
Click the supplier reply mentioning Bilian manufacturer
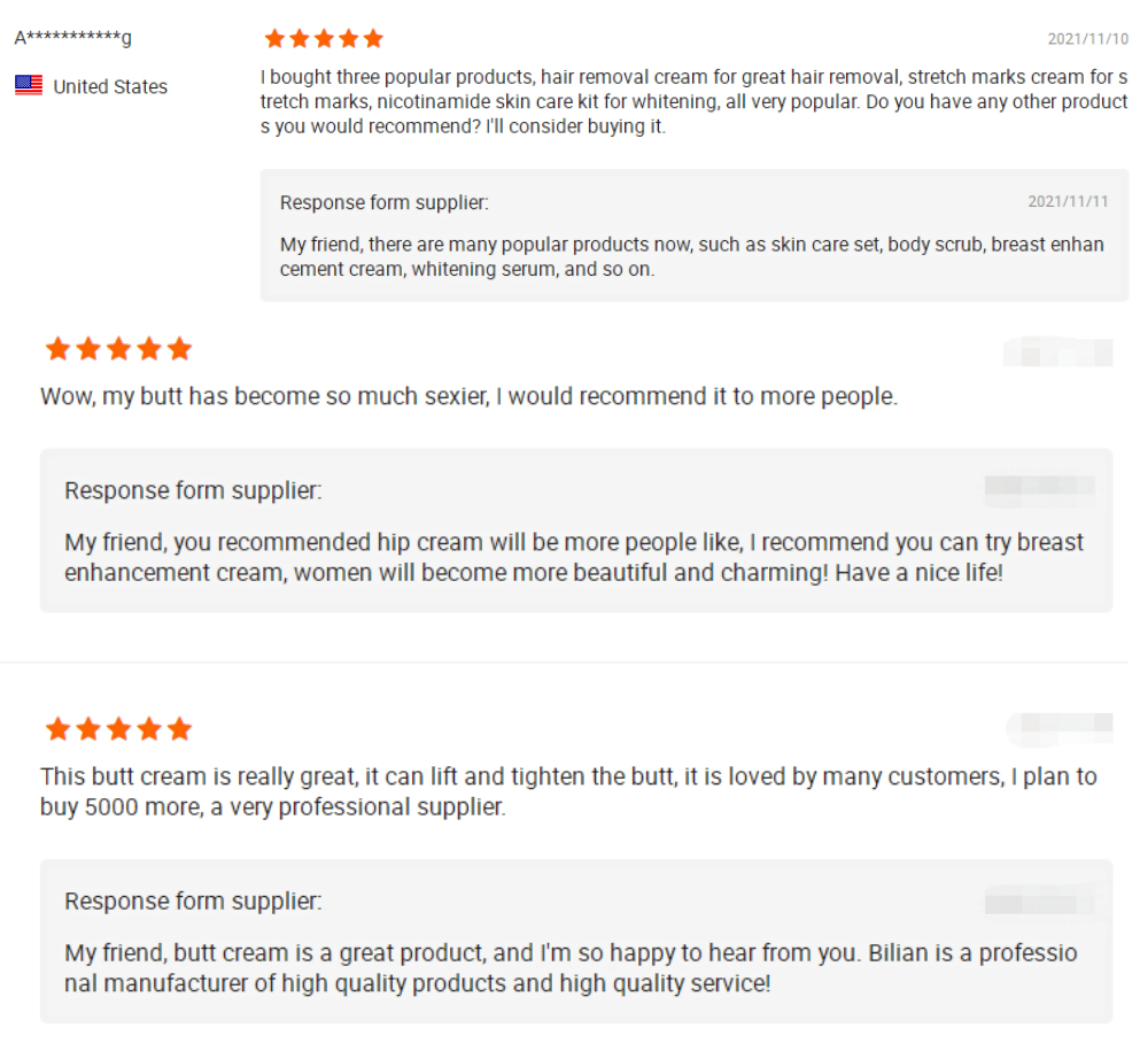[x=571, y=968]
